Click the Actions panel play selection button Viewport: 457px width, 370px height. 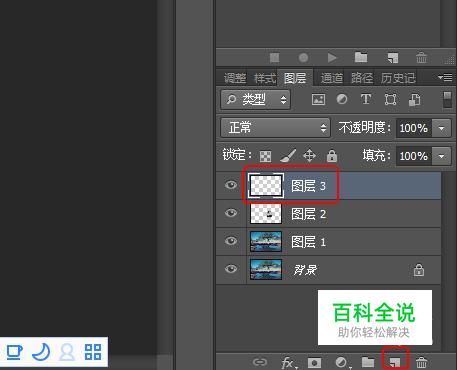(332, 58)
